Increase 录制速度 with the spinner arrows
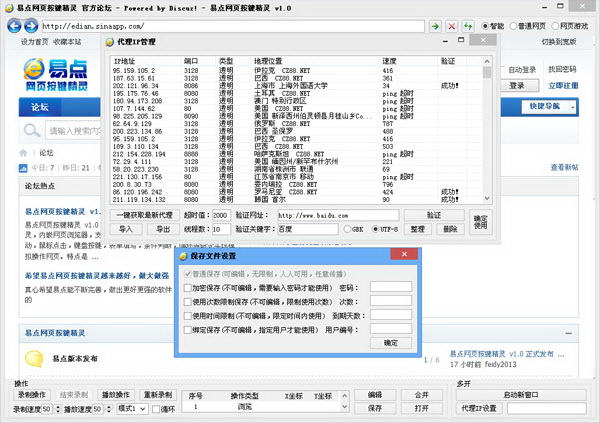 pyautogui.click(x=58, y=407)
